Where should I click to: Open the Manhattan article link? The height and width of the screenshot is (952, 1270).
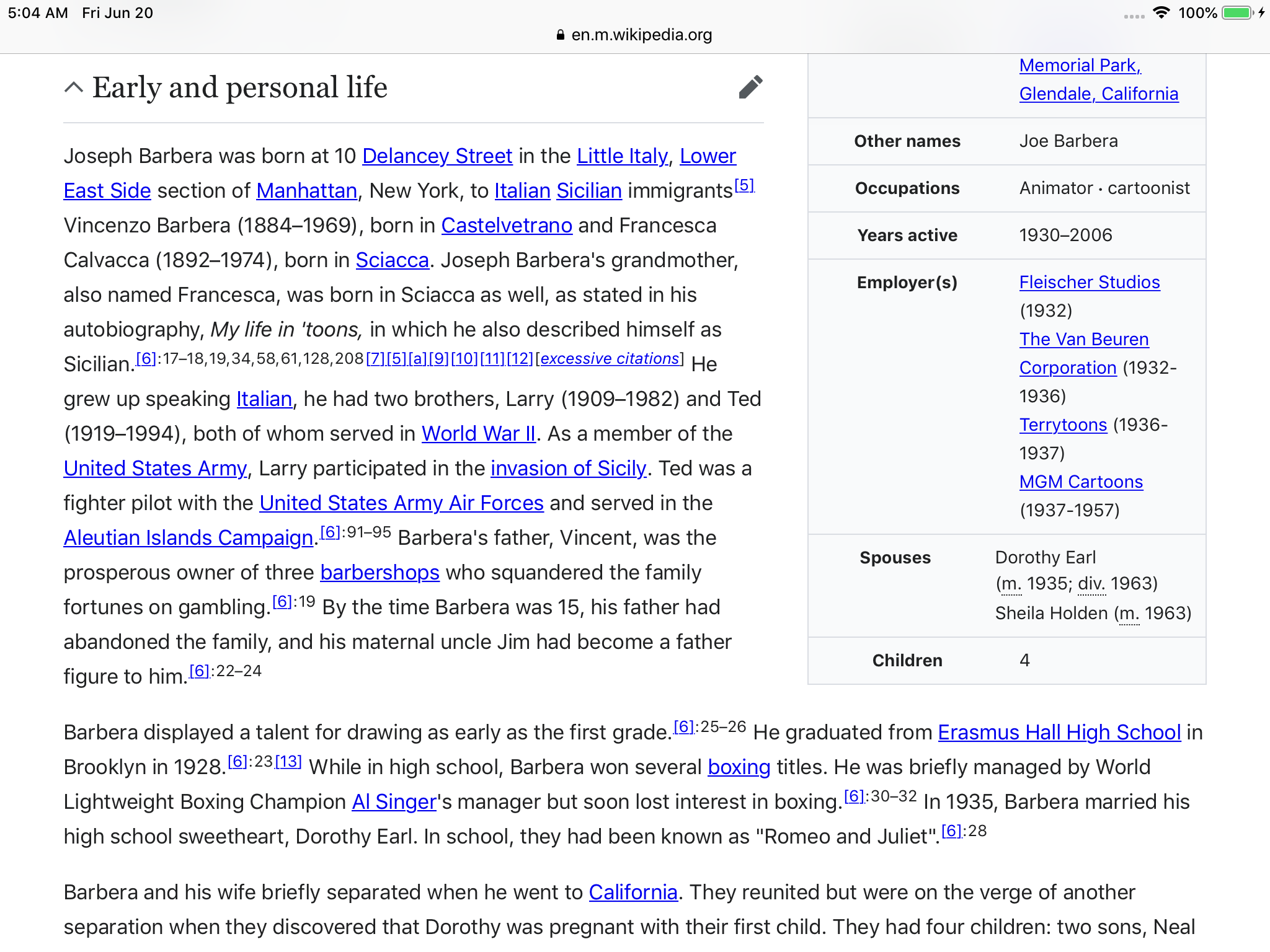click(307, 190)
